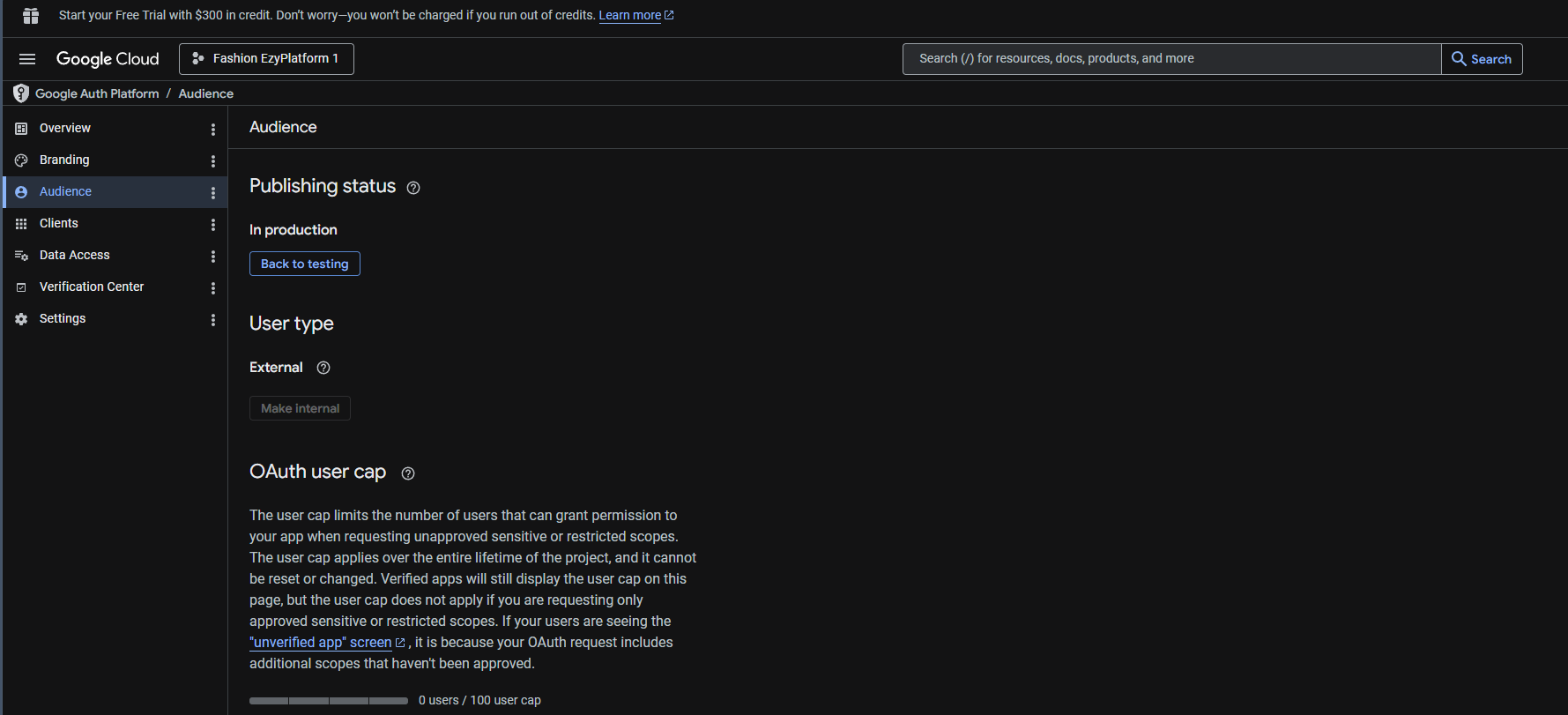Click the gift icon in the free trial banner
The image size is (1568, 715).
31,16
